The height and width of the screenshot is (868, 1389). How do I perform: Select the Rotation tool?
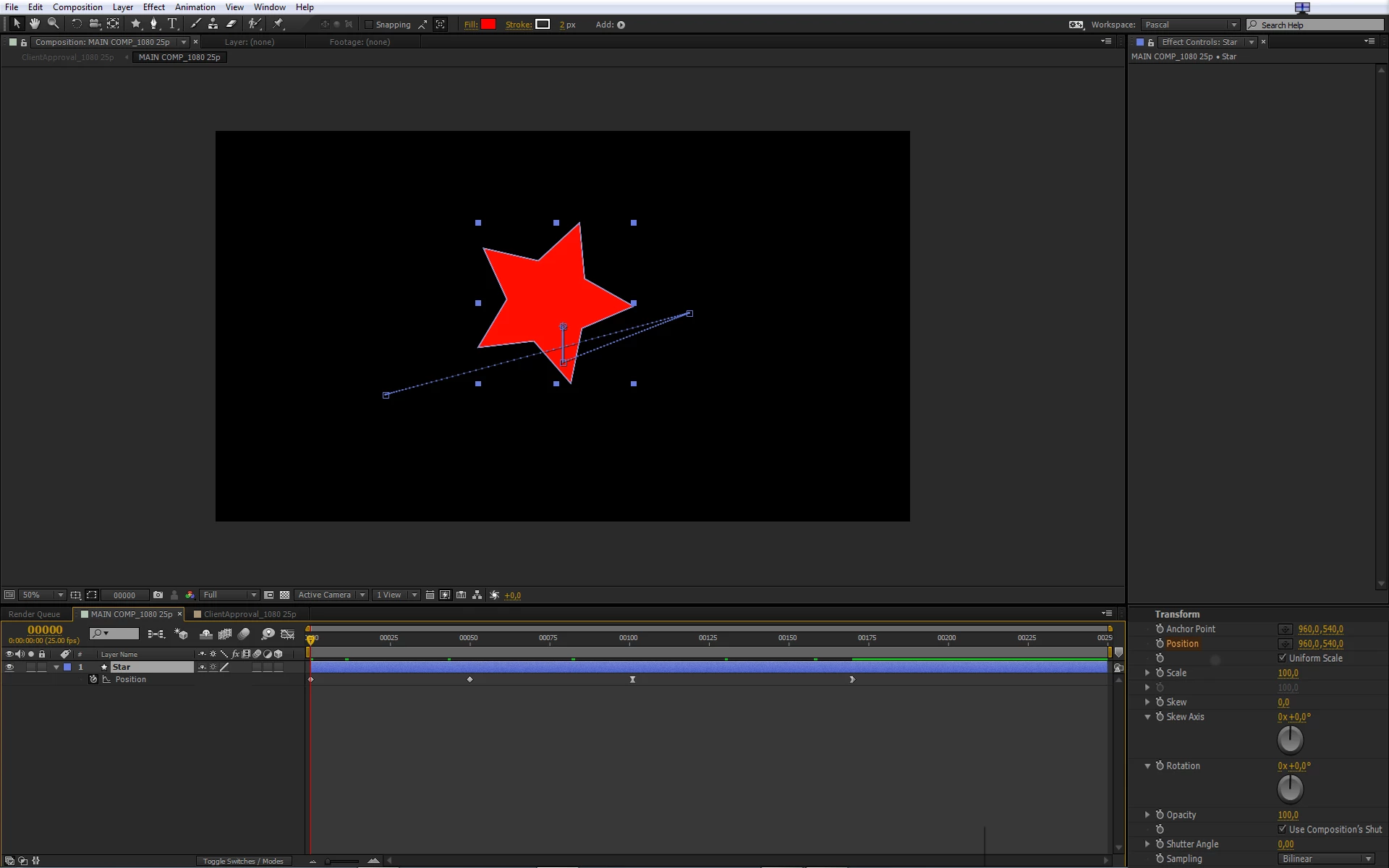point(76,24)
